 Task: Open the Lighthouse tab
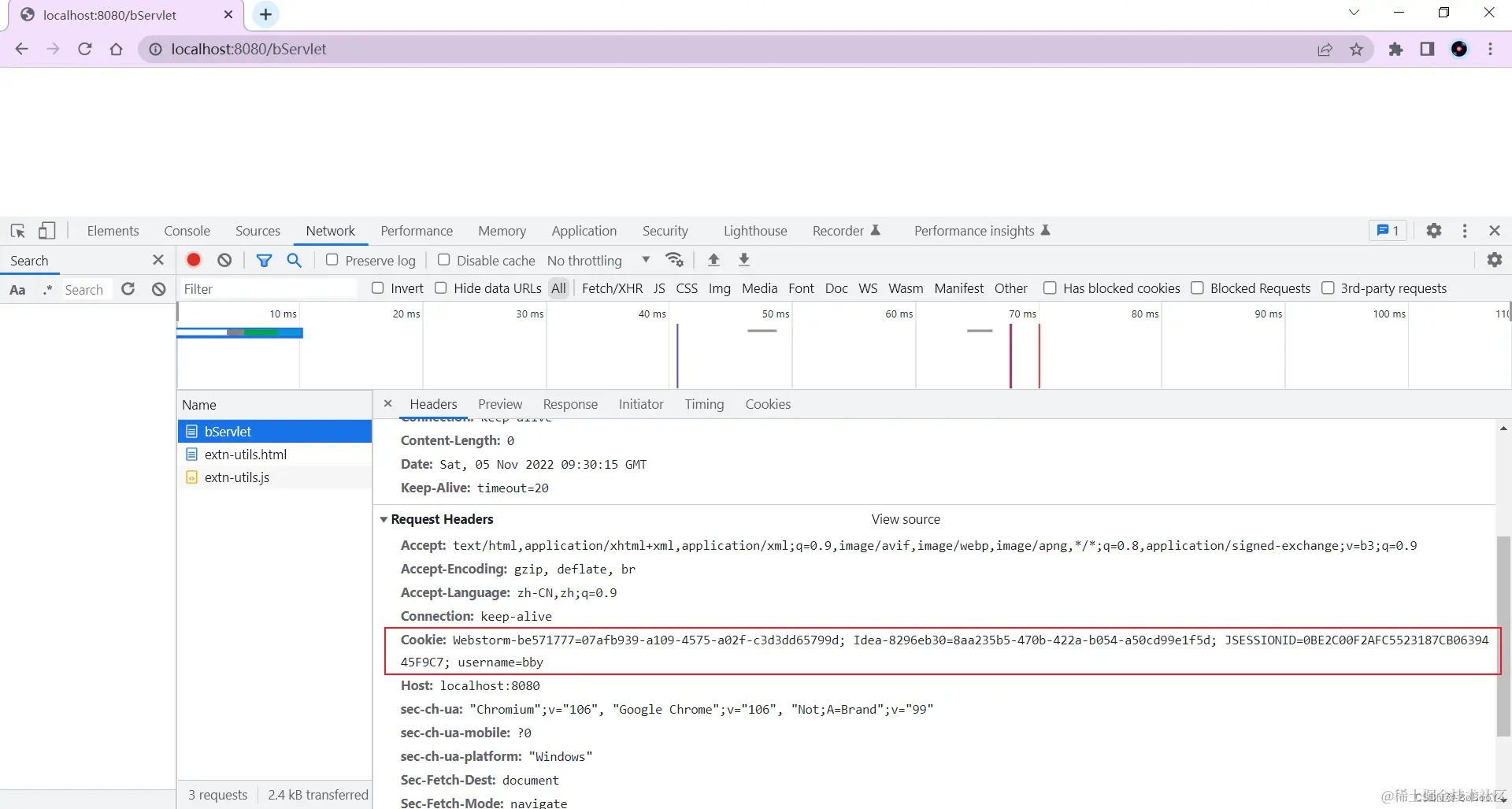pyautogui.click(x=755, y=231)
